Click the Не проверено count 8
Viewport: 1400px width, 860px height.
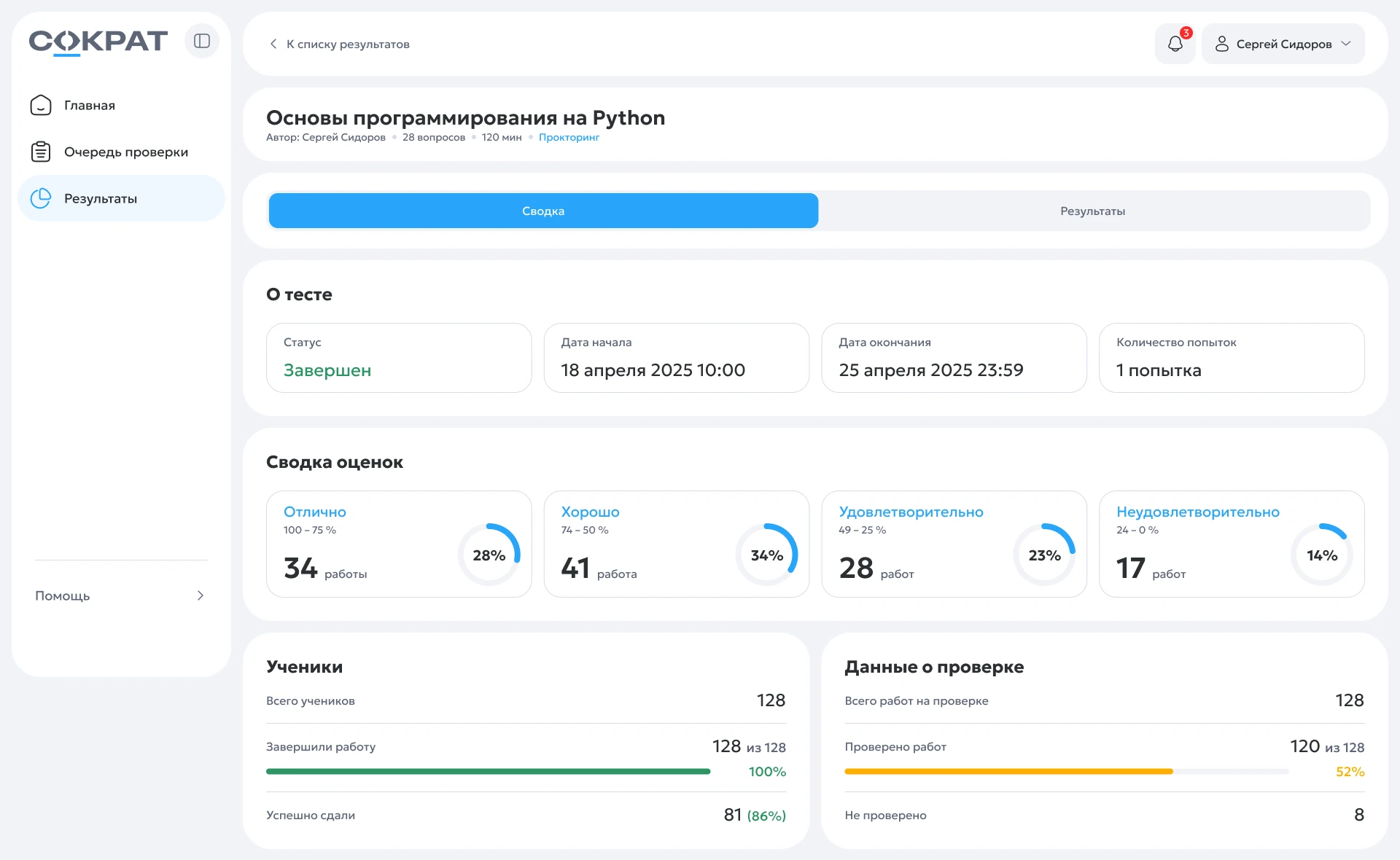1358,815
